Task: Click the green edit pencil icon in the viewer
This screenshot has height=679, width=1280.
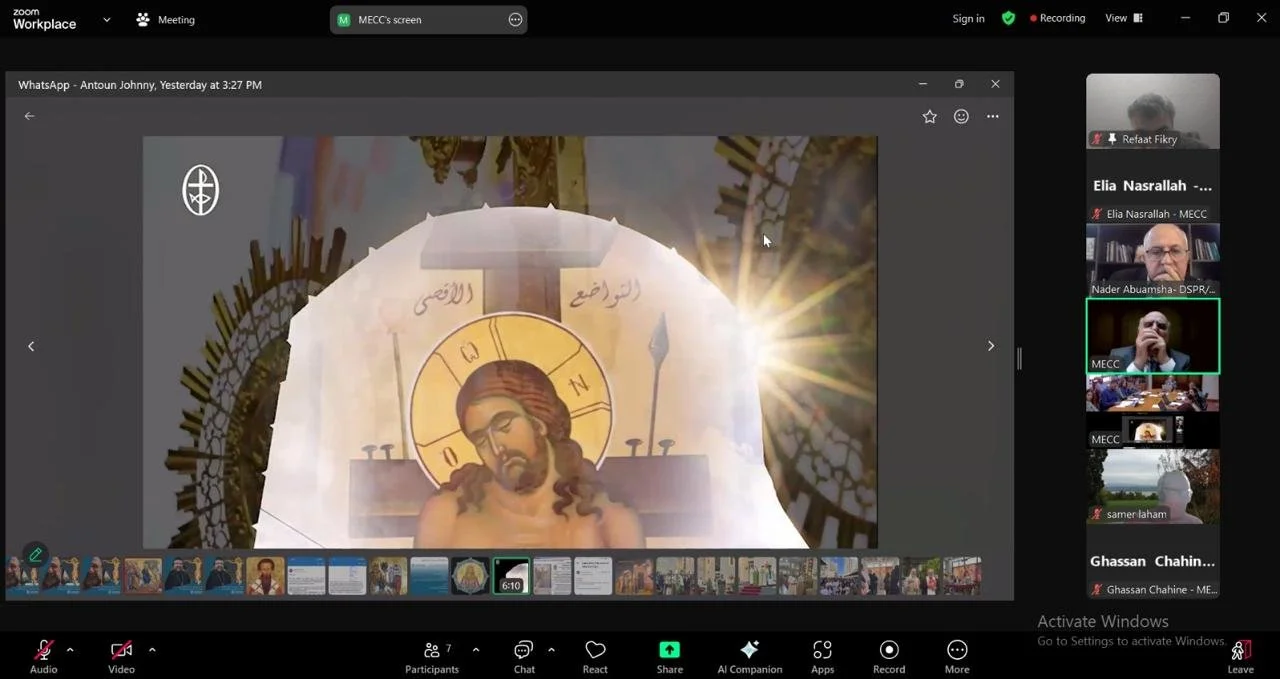Action: point(35,554)
